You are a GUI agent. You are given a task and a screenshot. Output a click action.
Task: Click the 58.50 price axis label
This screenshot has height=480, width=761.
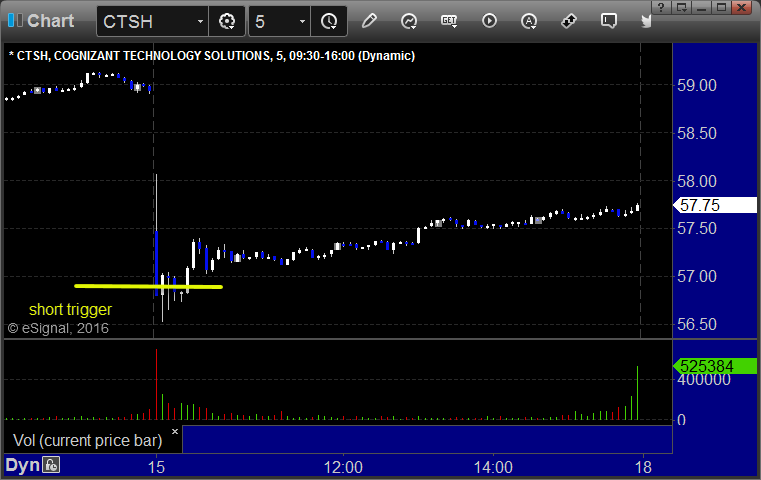(x=696, y=133)
